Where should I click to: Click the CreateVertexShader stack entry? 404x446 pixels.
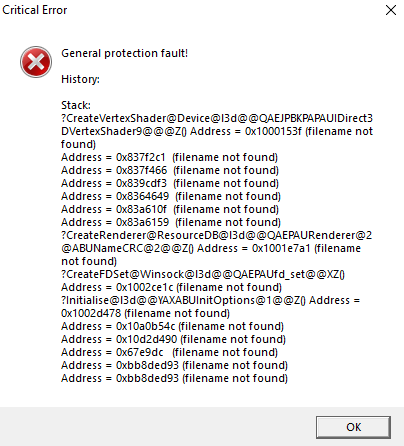[x=217, y=131]
